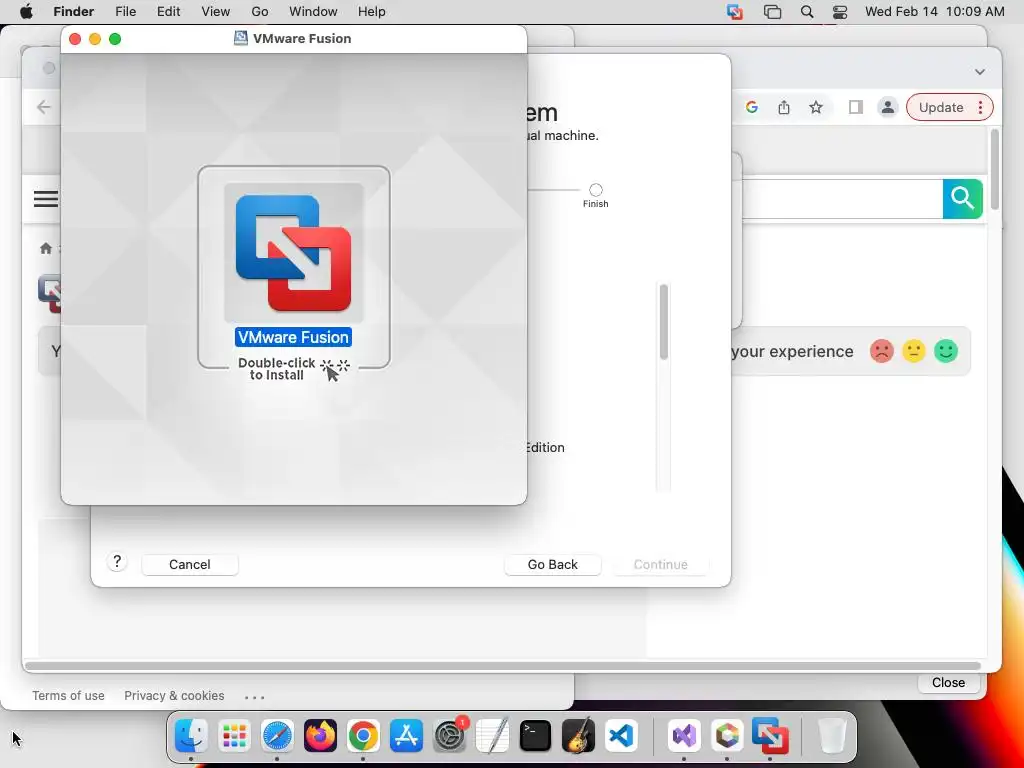Click the Cancel button in the wizard
This screenshot has width=1024, height=768.
coord(189,564)
